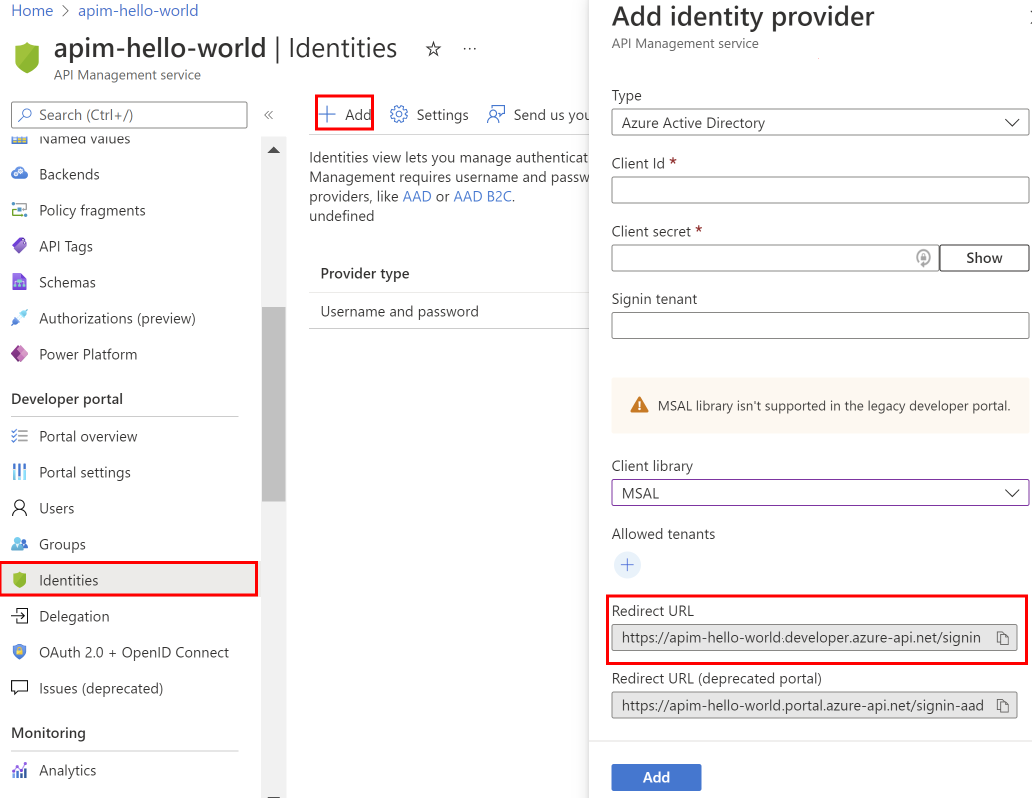Go to Portal settings menu item
The width and height of the screenshot is (1032, 798).
(85, 472)
